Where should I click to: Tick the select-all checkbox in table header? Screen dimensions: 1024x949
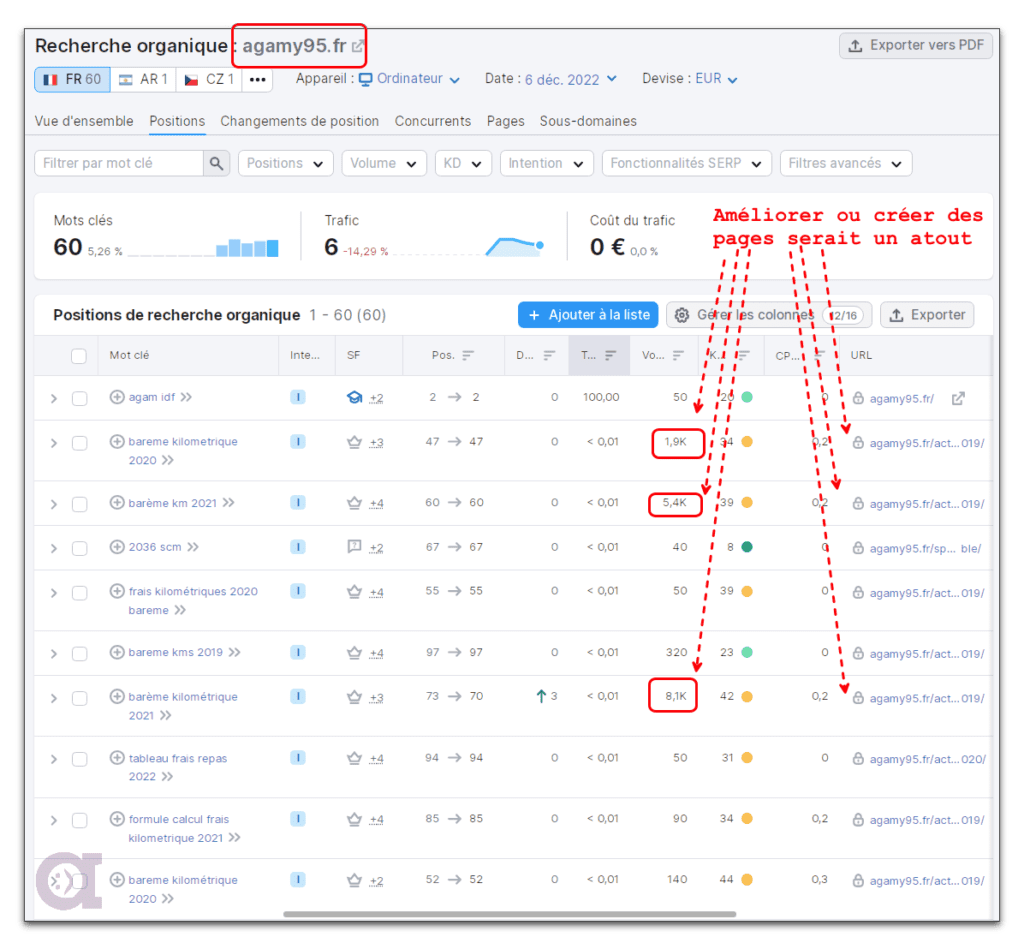coord(79,355)
